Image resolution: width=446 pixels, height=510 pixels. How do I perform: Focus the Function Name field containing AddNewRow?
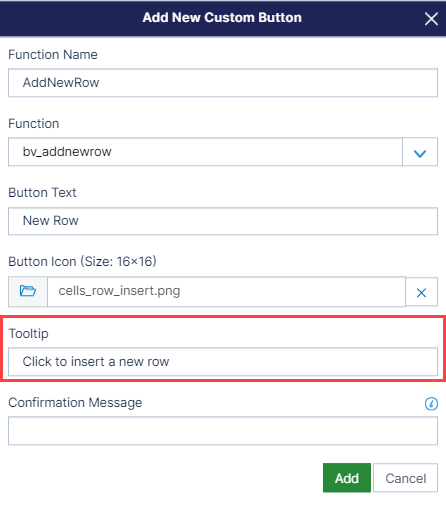click(x=223, y=83)
